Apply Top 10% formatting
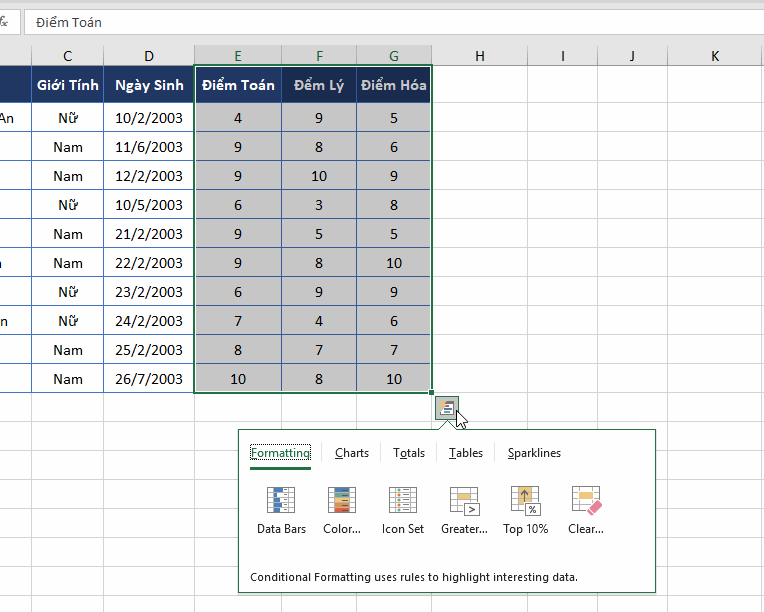 [525, 510]
